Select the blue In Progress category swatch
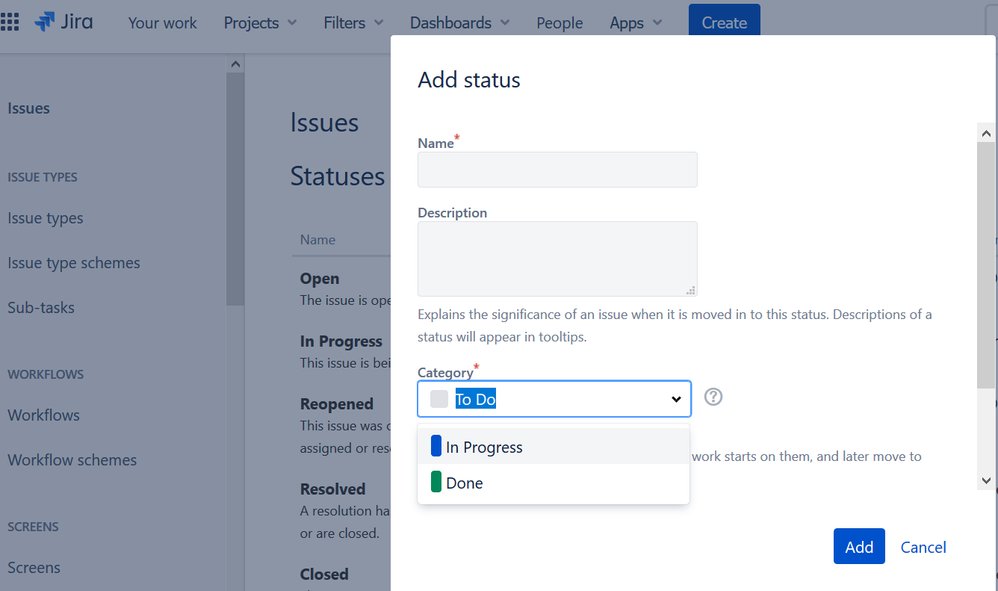998x591 pixels. [x=436, y=446]
